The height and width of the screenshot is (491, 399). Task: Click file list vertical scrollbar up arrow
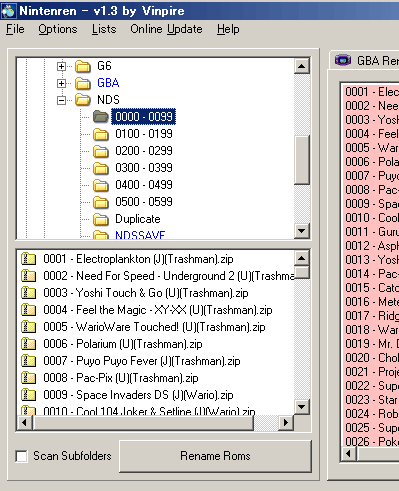pos(302,258)
